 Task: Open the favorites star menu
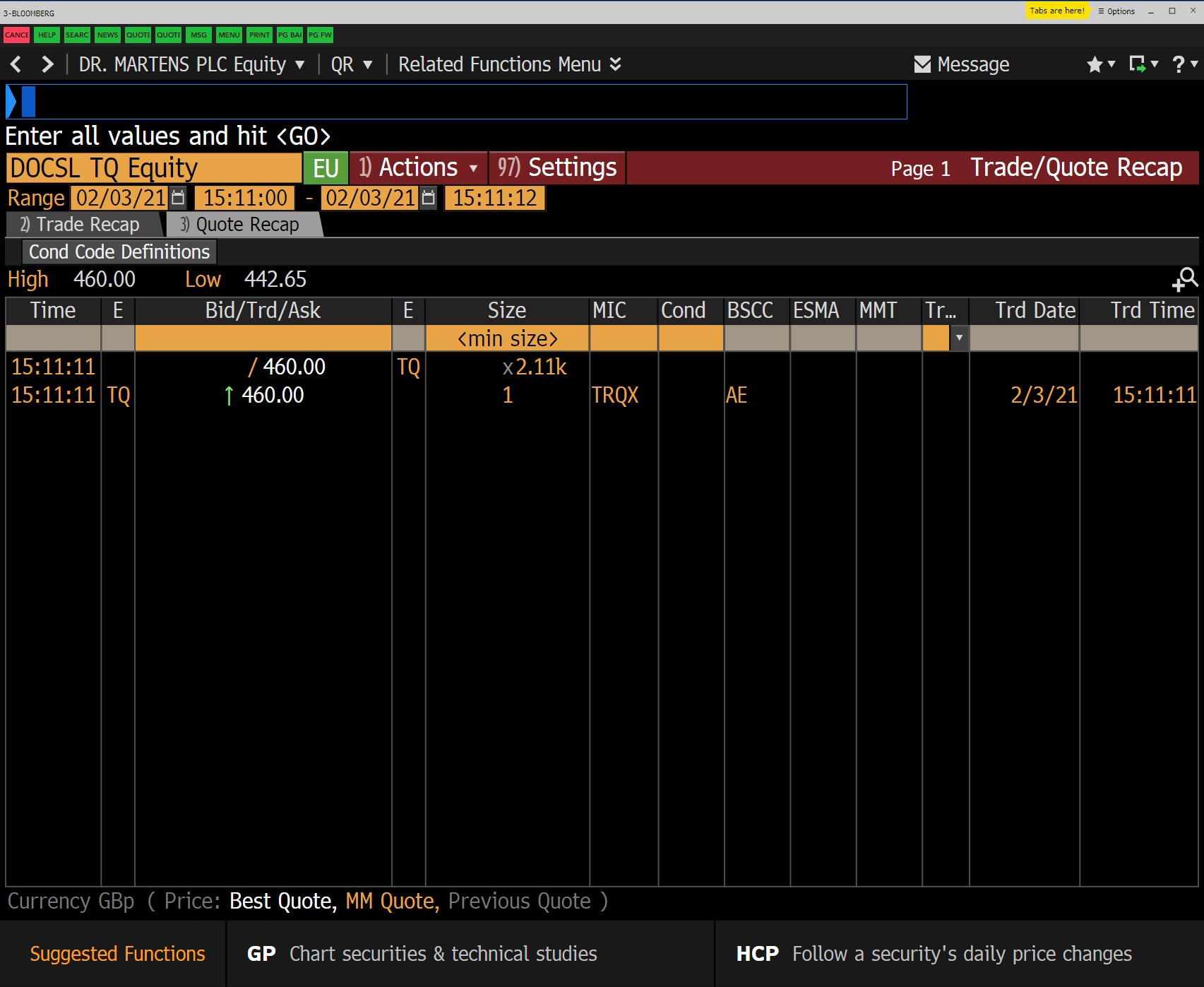[1100, 64]
